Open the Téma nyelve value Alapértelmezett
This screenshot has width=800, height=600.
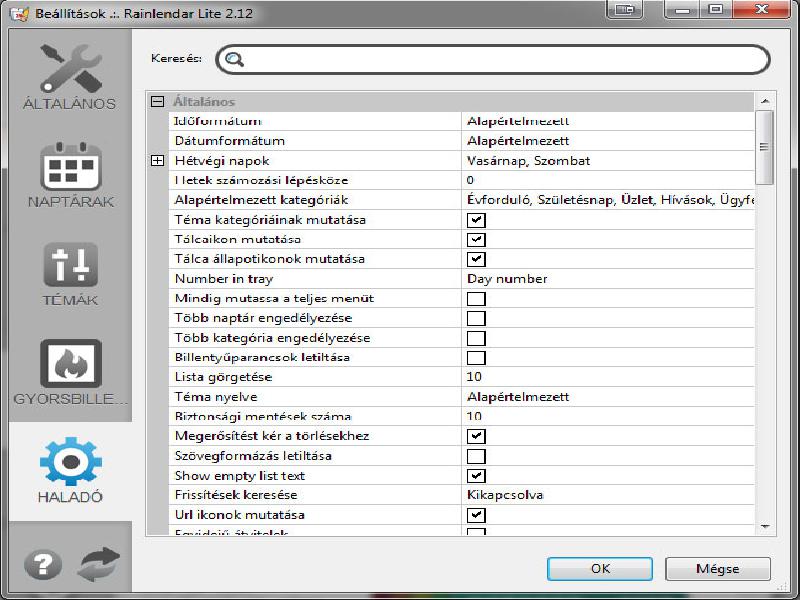(517, 396)
